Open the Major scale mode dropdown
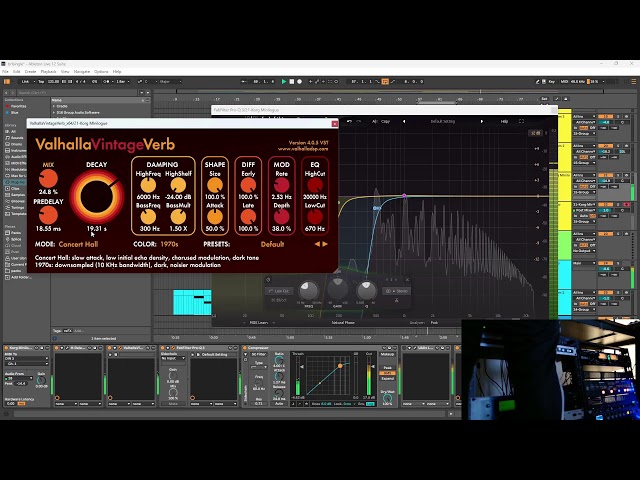The width and height of the screenshot is (640, 480). pos(169,82)
